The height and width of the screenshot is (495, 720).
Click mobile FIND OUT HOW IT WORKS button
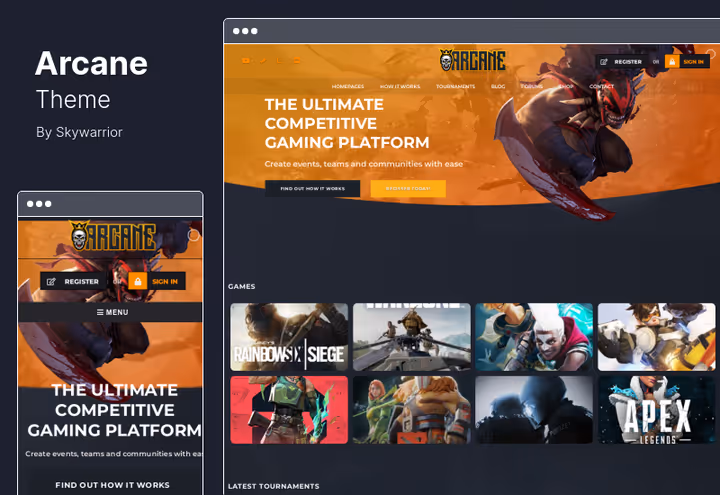click(112, 485)
